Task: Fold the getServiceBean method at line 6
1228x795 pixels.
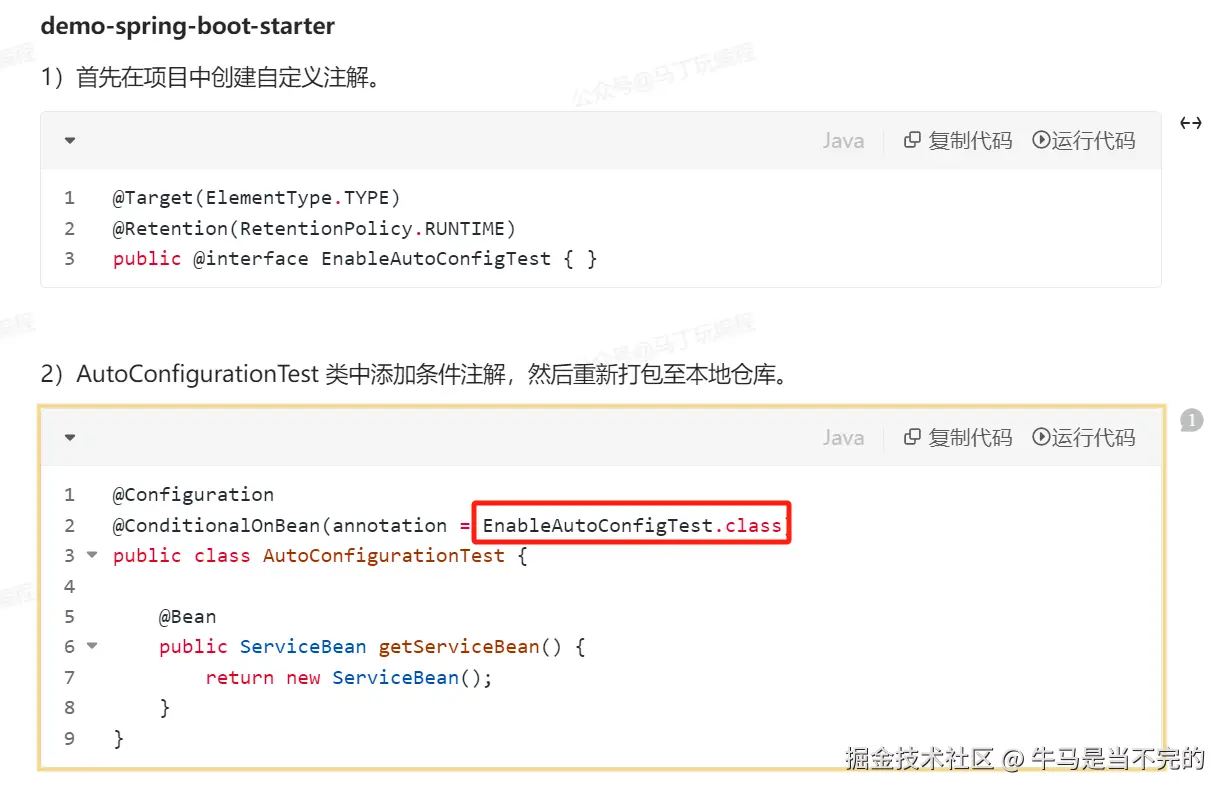Action: pyautogui.click(x=92, y=646)
